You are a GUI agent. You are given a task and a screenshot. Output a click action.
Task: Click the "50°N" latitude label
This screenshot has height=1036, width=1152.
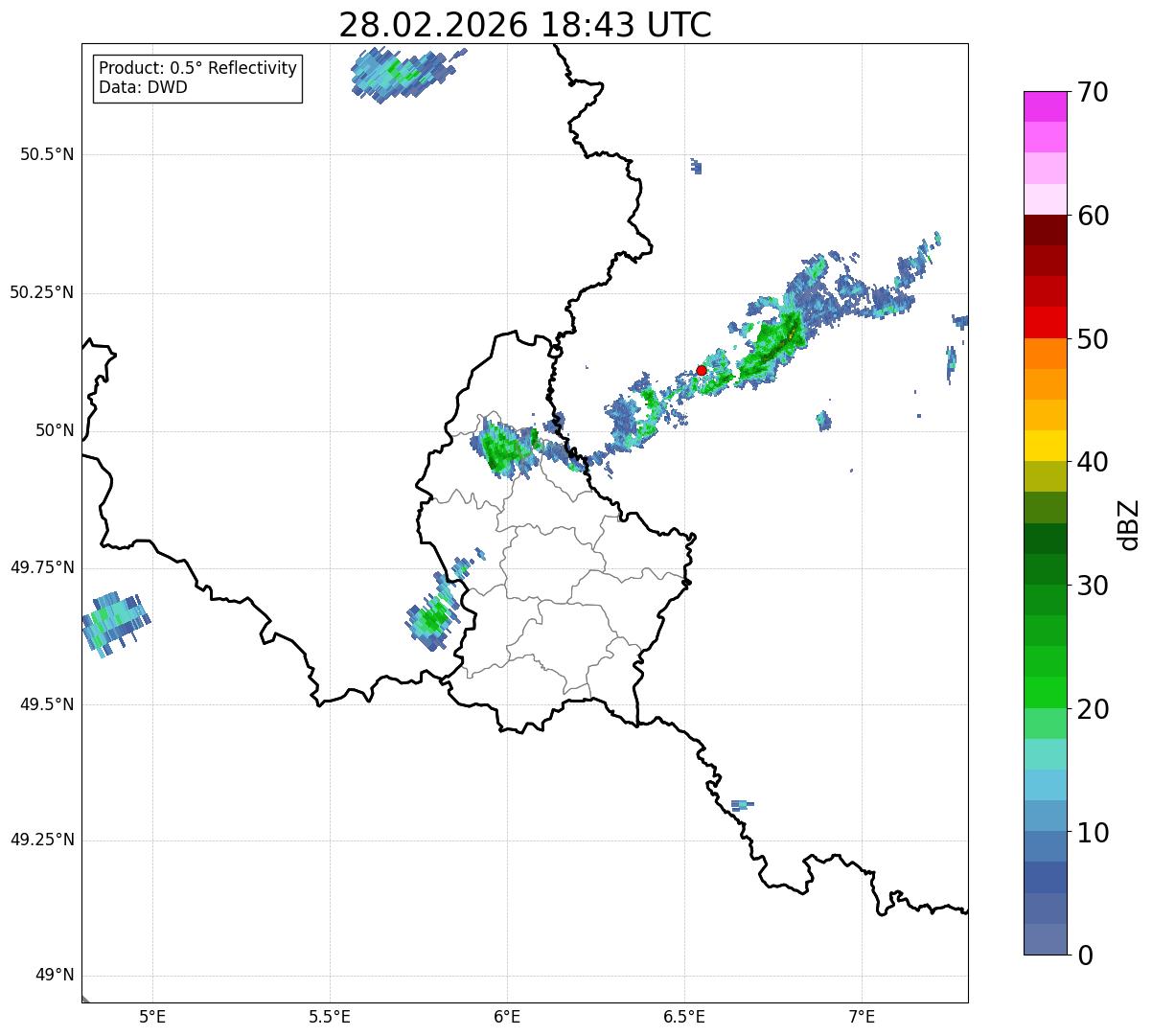click(55, 430)
